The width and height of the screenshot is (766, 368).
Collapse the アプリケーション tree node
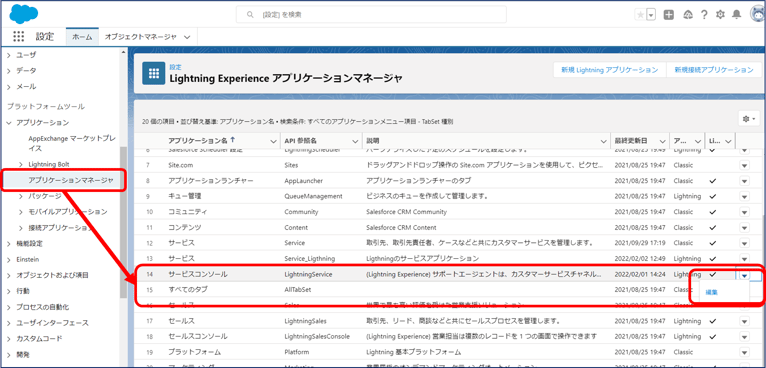point(9,122)
